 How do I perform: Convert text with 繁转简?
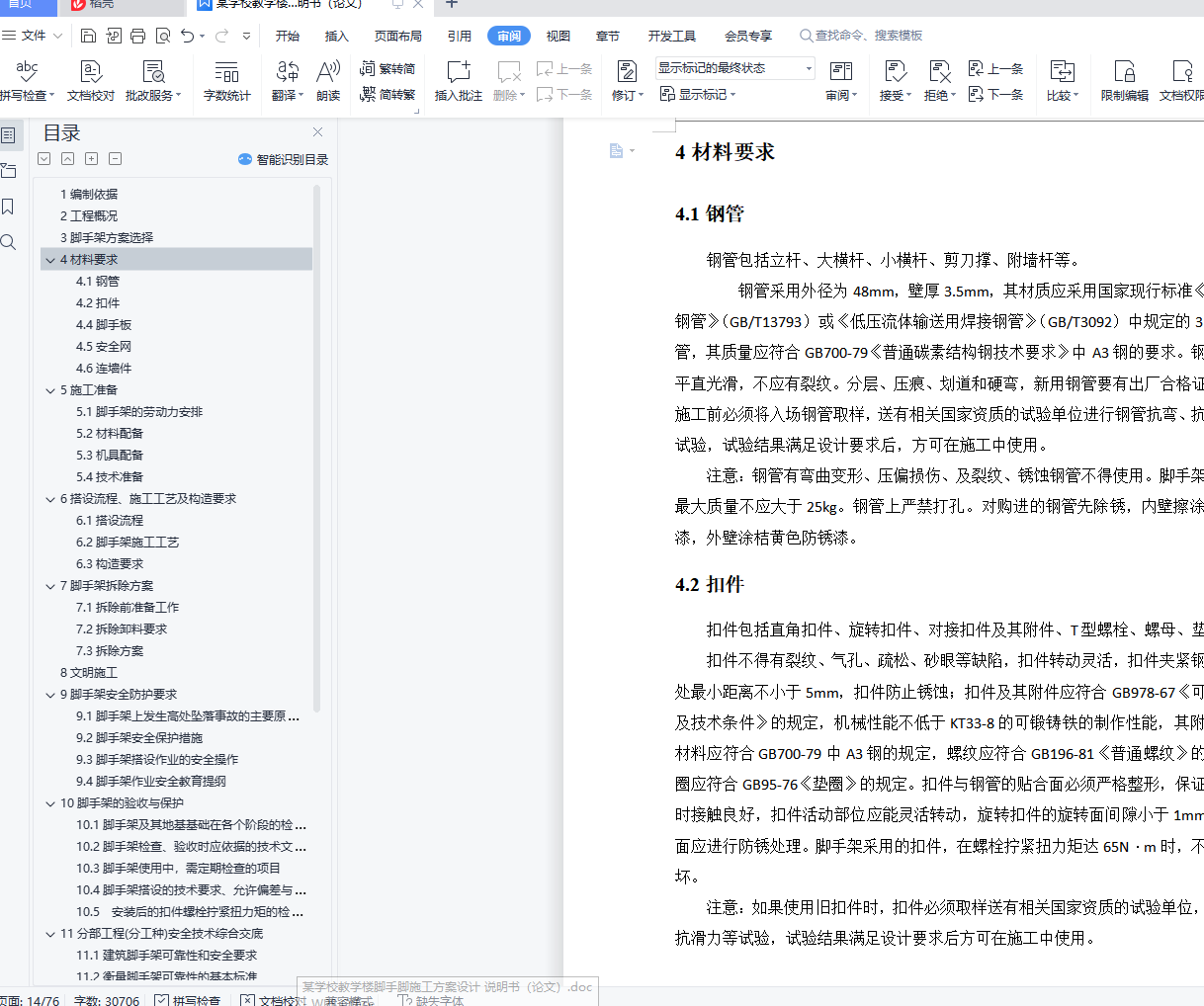coord(387,69)
